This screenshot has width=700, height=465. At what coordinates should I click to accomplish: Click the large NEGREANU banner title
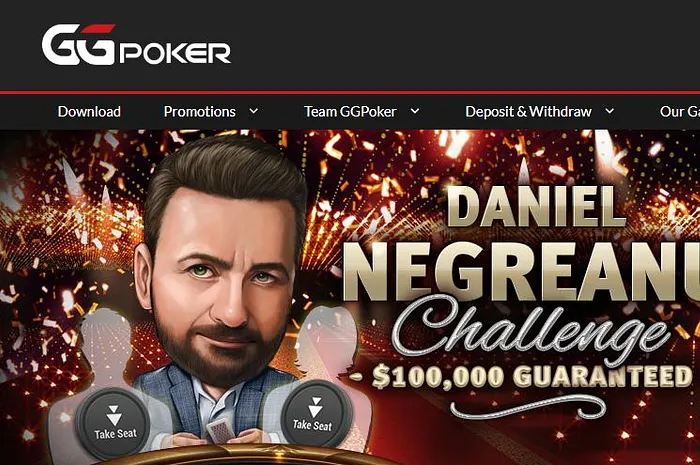coord(521,272)
